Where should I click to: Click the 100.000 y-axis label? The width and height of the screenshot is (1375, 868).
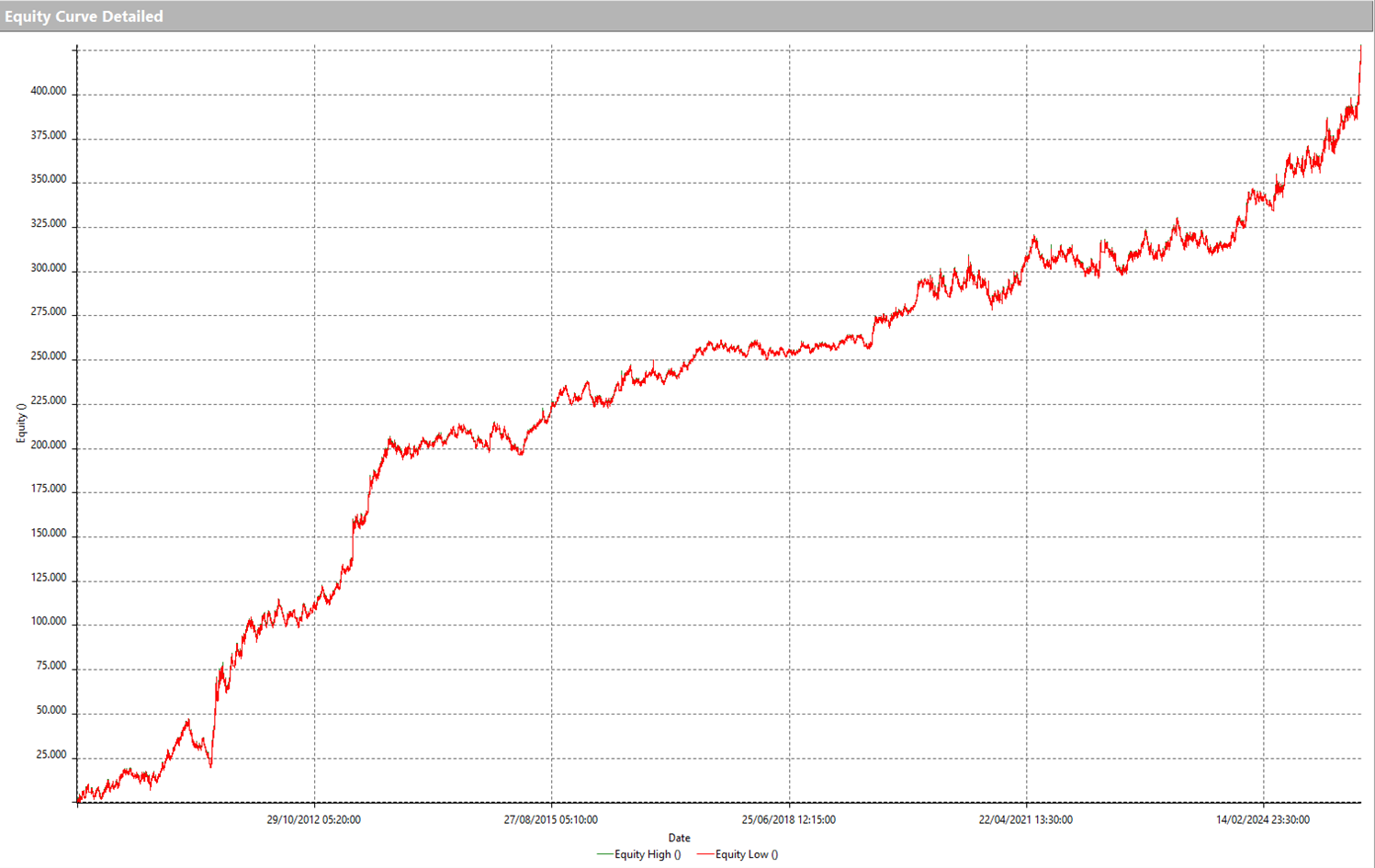48,622
